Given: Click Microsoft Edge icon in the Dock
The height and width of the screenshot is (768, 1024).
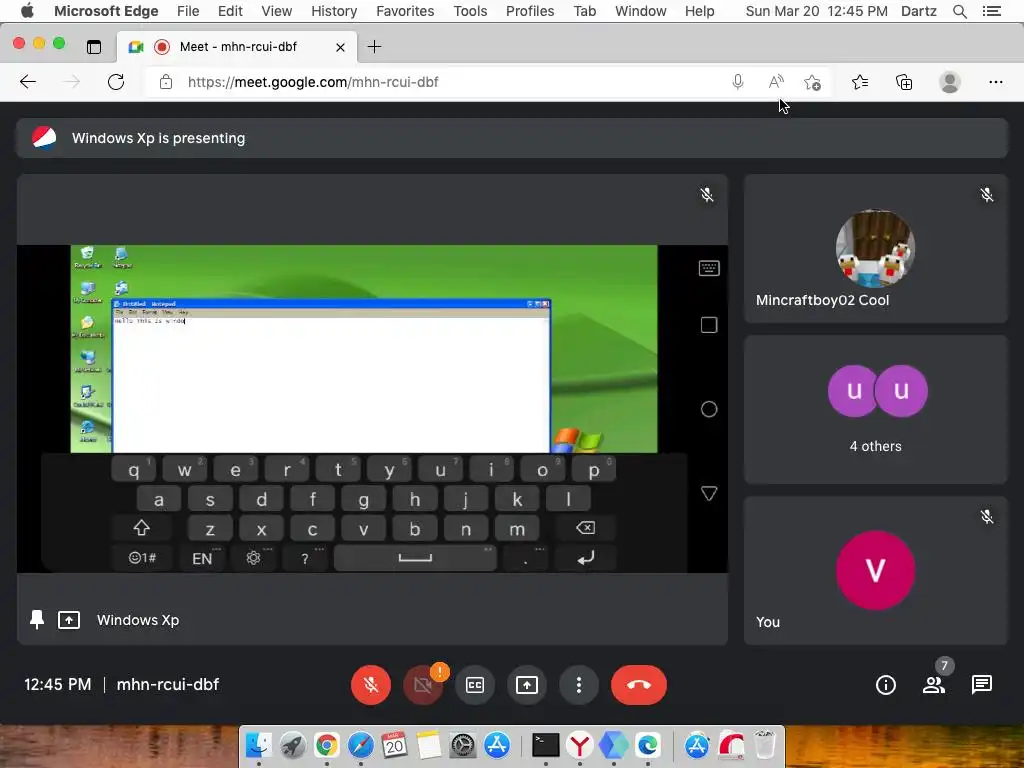Looking at the screenshot, I should (648, 744).
